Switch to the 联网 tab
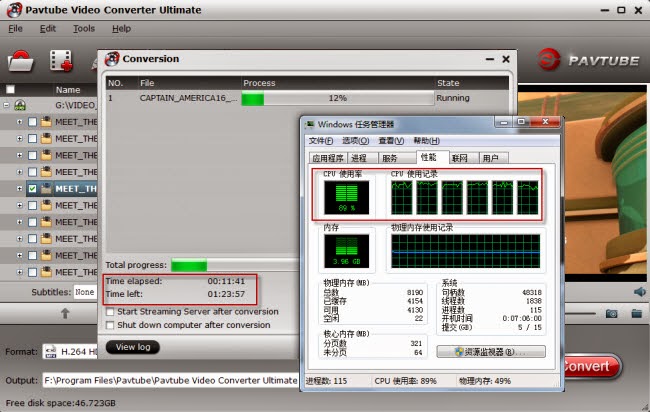The image size is (650, 412). point(463,158)
